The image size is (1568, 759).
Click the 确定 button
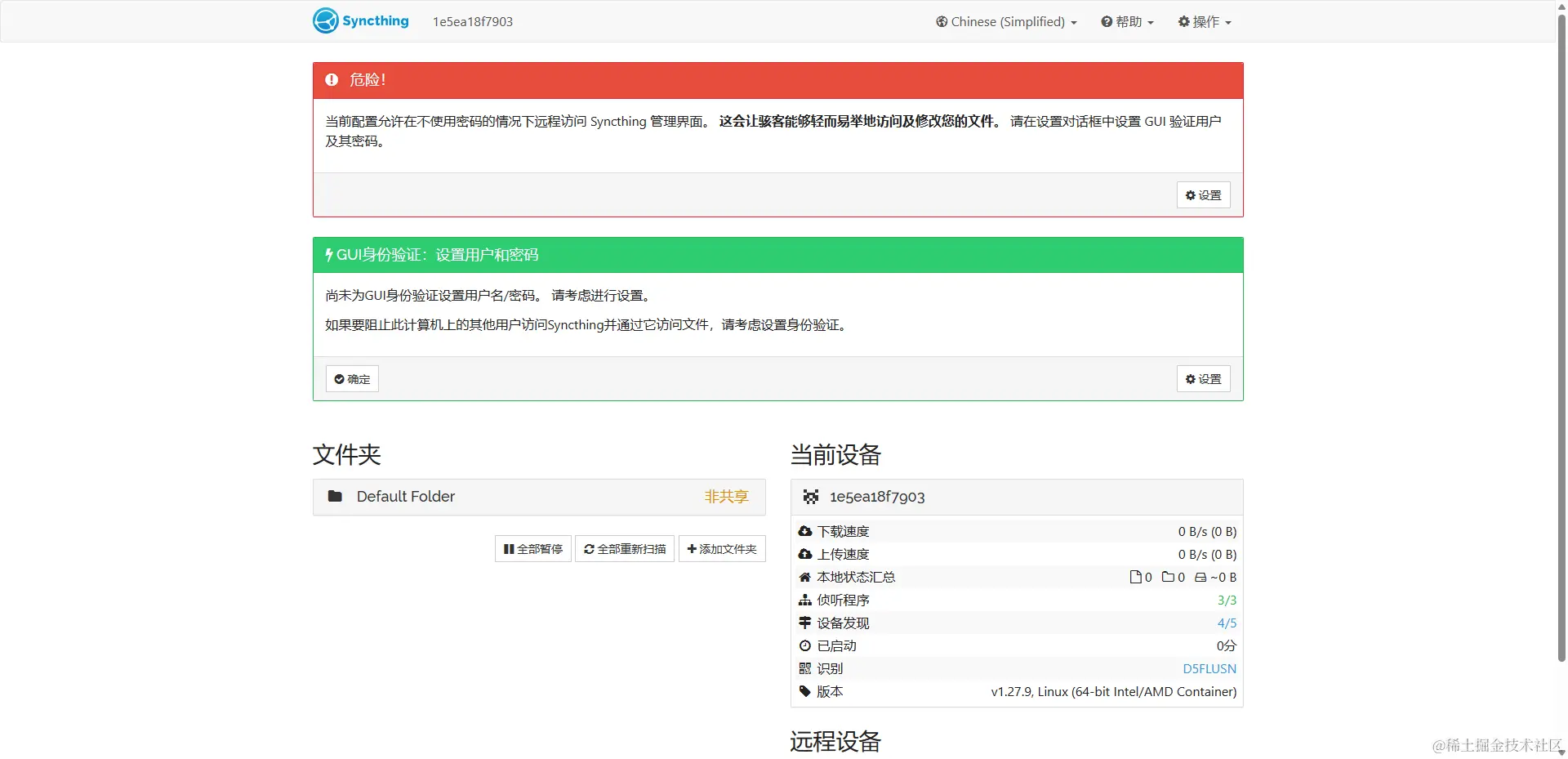352,379
